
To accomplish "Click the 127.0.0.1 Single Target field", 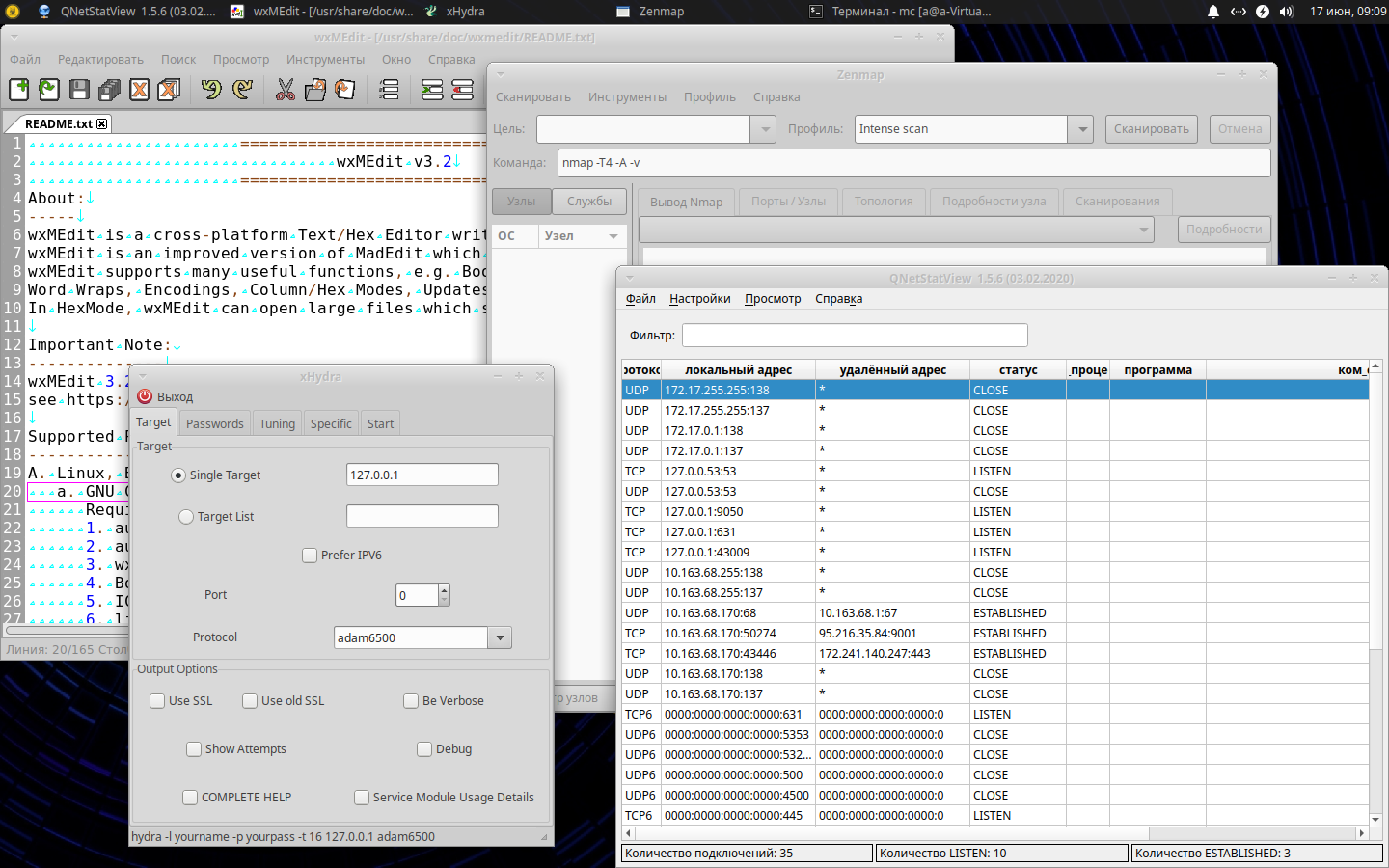I will (422, 475).
